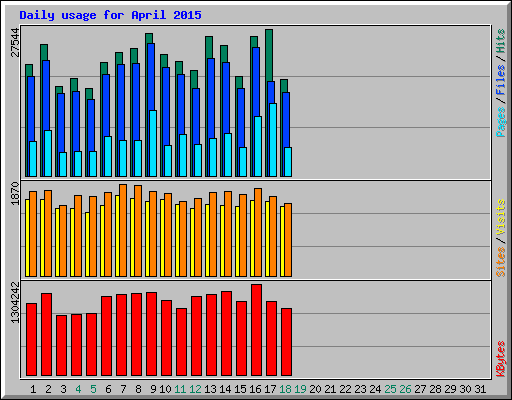
Task: Click day 30 on the x-axis
Action: pyautogui.click(x=465, y=389)
